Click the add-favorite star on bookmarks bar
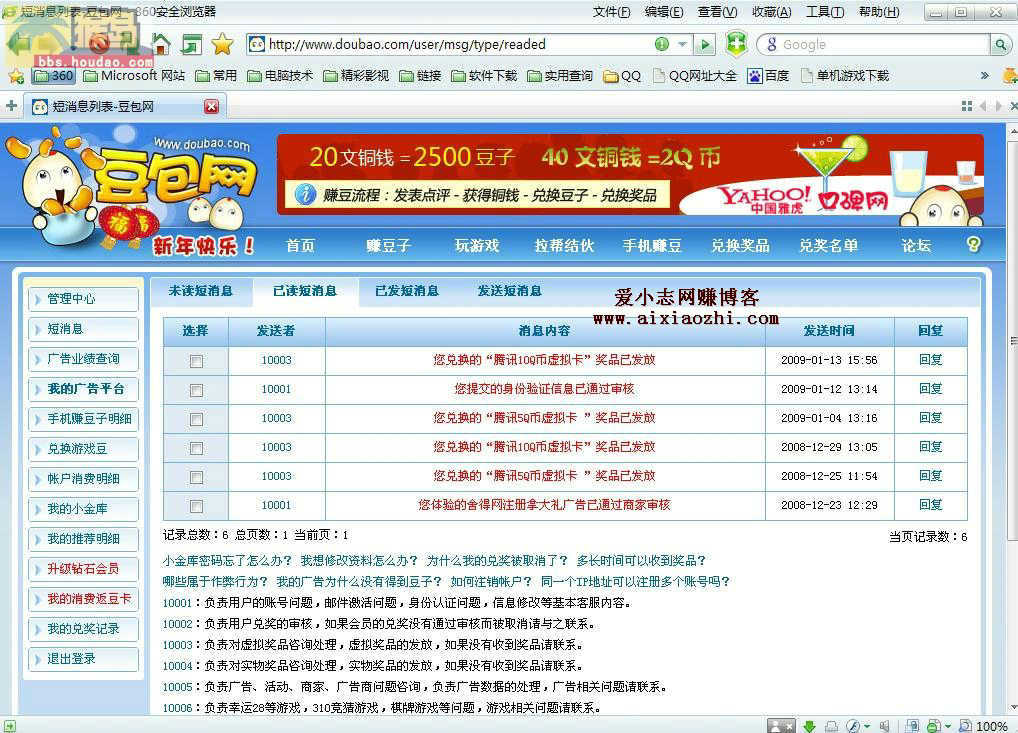The image size is (1018, 733). (x=16, y=77)
